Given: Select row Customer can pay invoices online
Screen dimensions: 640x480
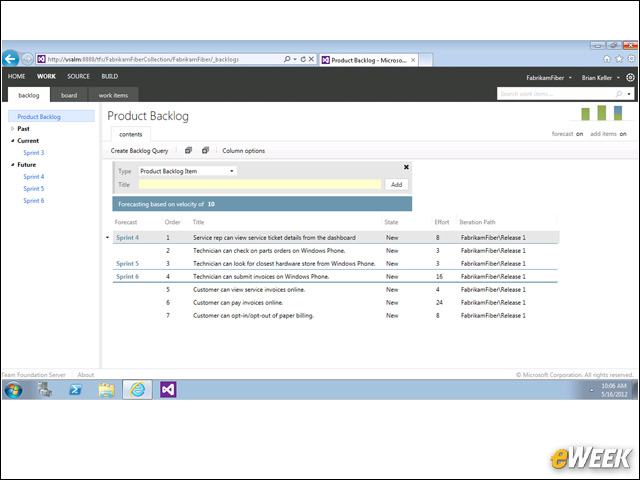Looking at the screenshot, I should [x=335, y=303].
